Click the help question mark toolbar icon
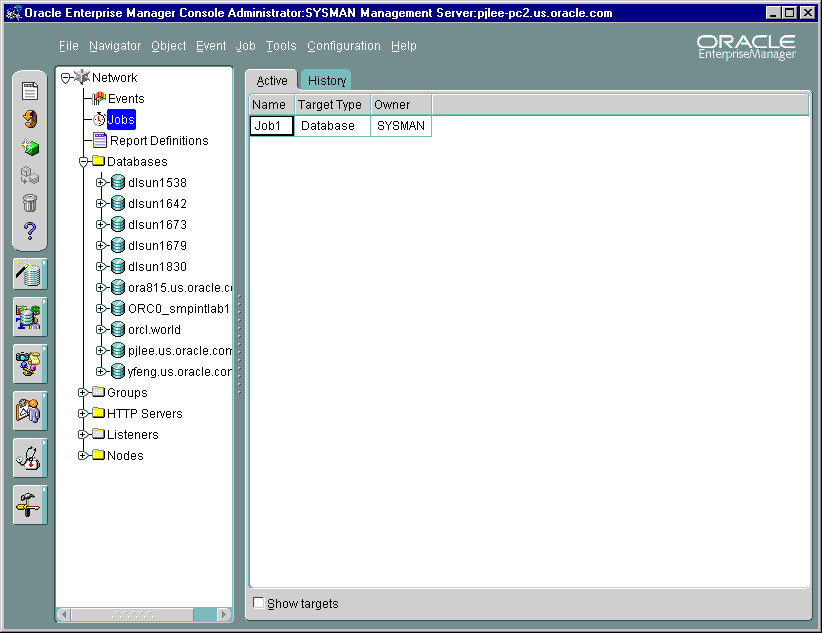 pos(30,232)
